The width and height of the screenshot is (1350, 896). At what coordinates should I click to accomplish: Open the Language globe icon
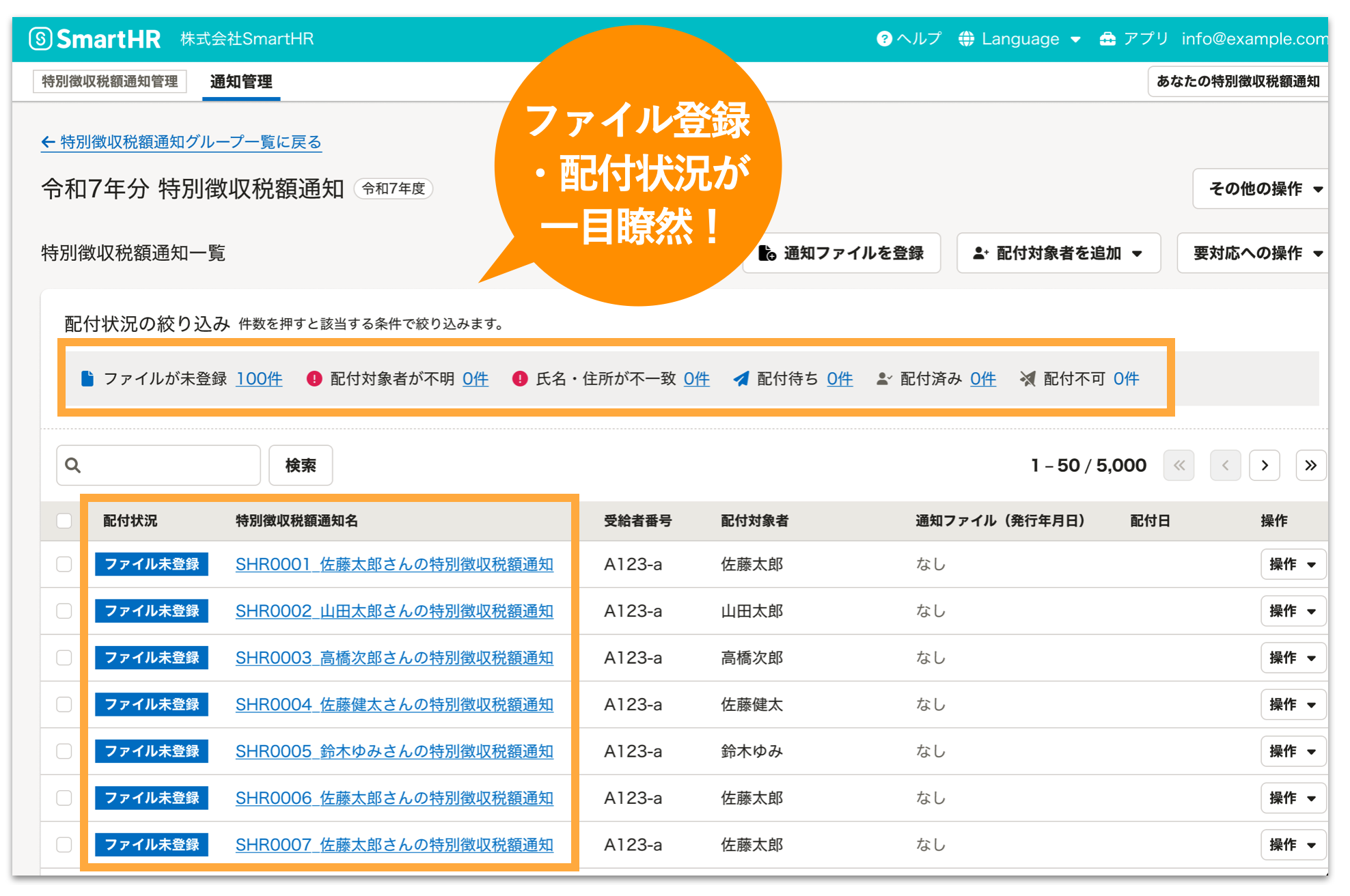click(x=967, y=39)
